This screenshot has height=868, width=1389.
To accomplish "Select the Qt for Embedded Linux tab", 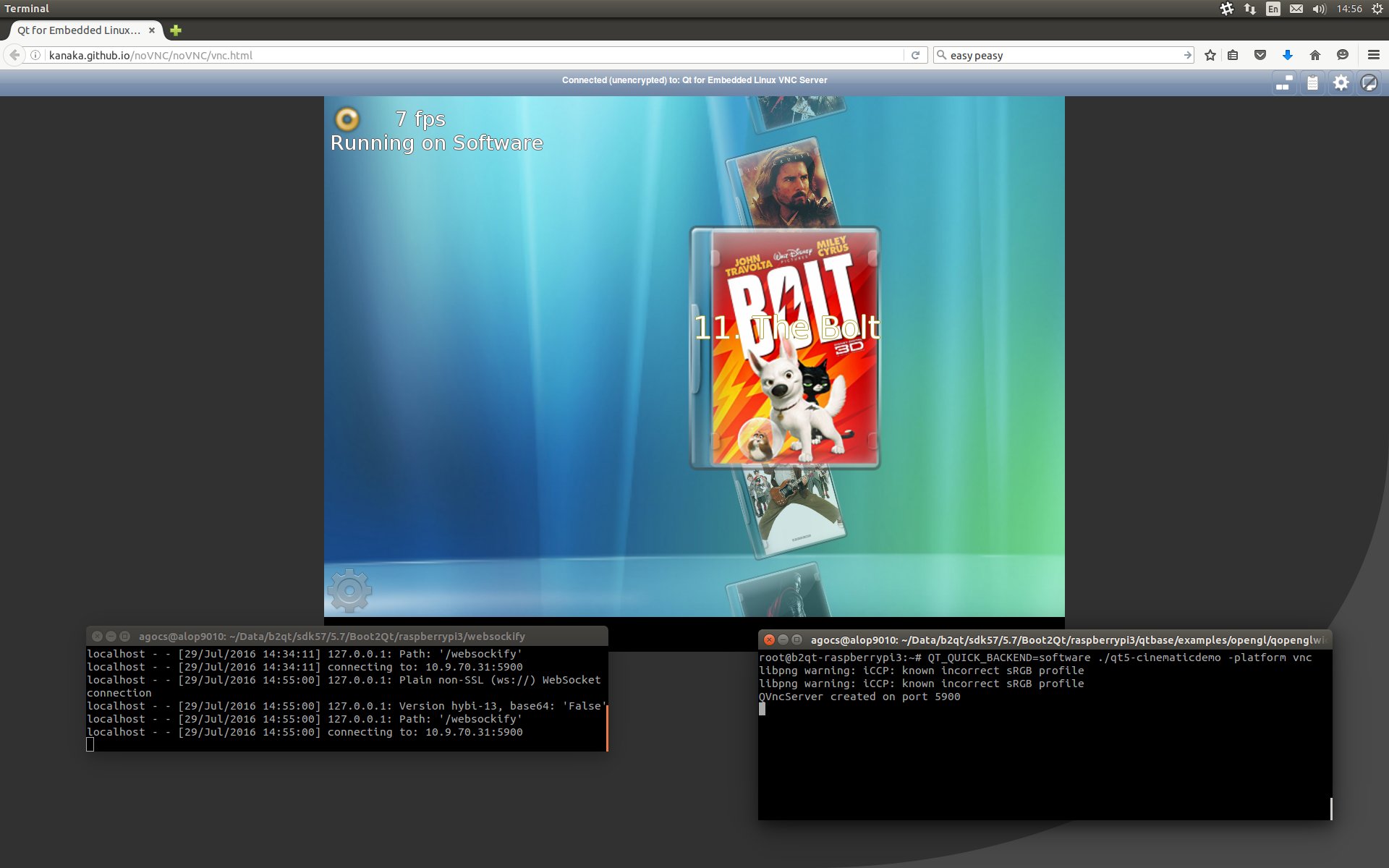I will click(80, 30).
